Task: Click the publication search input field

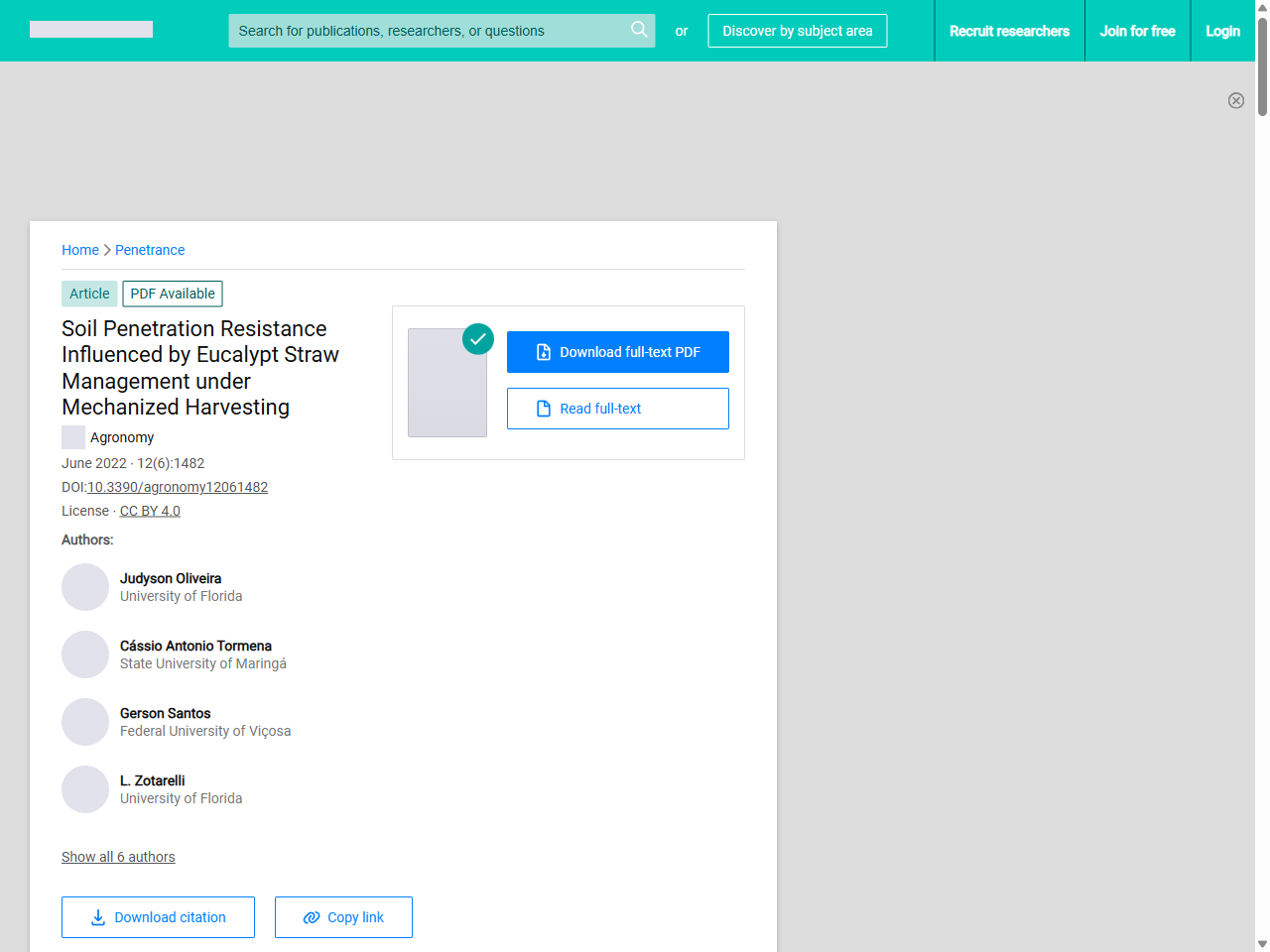Action: click(x=427, y=31)
